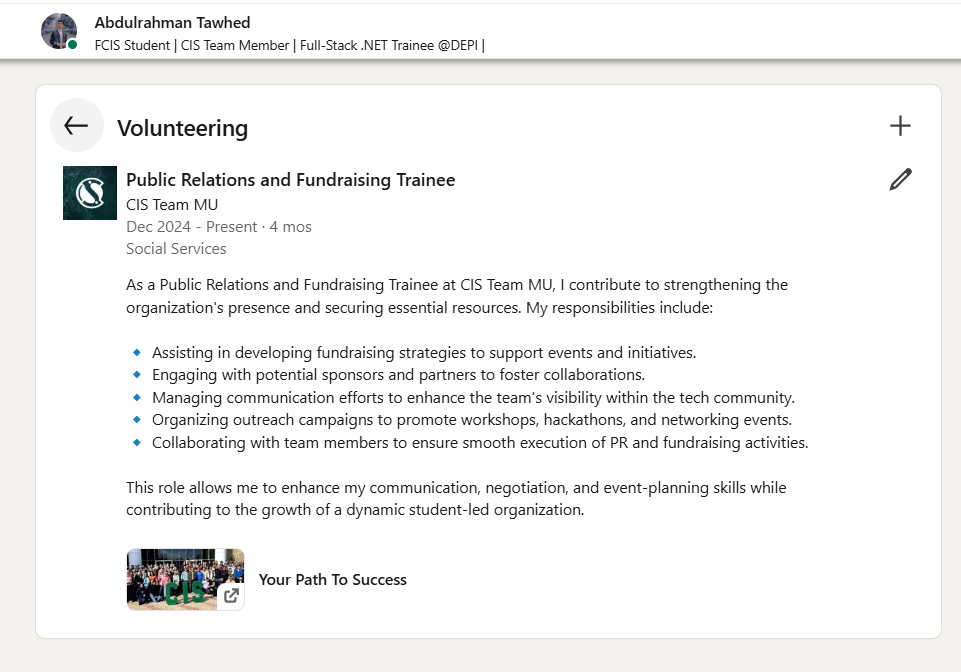Select the 'CIS Team MU' organization name
The image size is (961, 672).
[x=172, y=205]
